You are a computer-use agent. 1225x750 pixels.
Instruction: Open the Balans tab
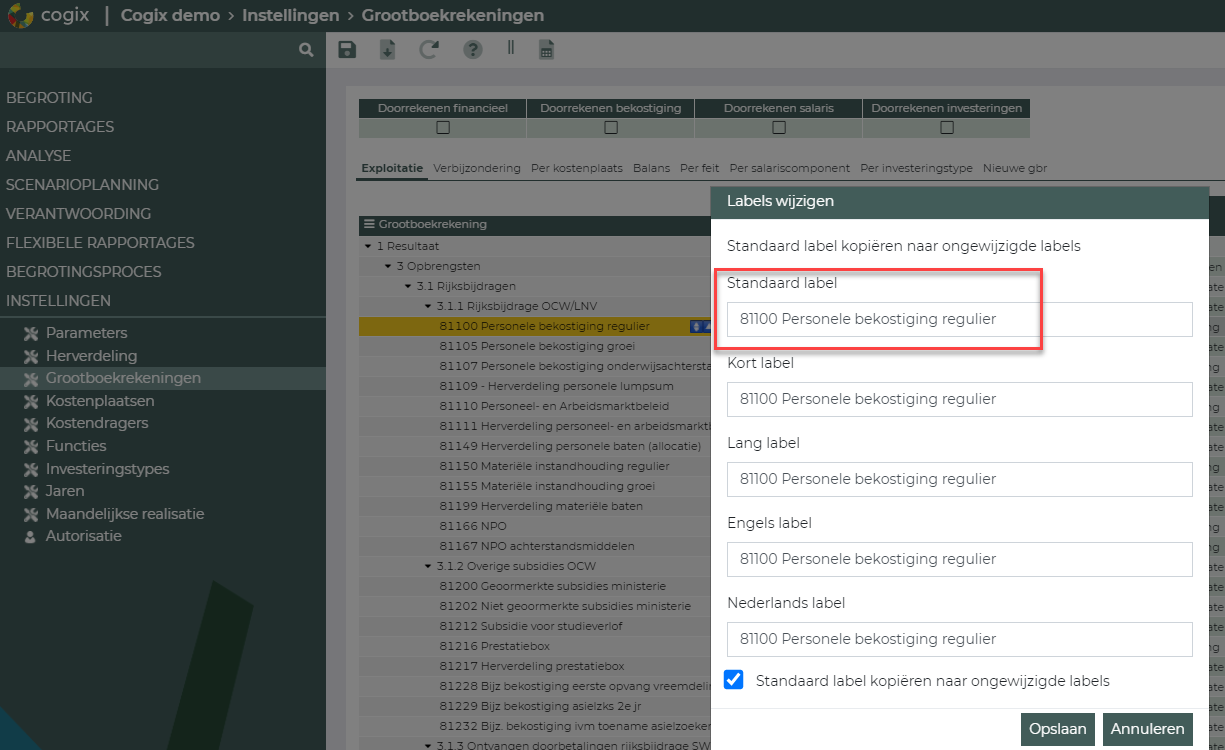(651, 168)
